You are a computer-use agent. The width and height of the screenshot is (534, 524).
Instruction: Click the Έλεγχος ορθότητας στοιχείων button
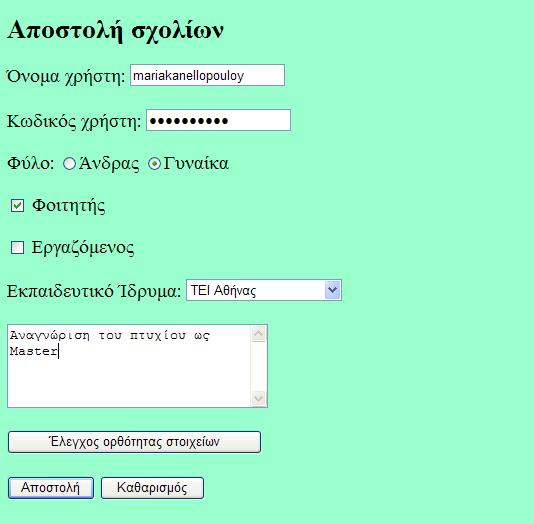[x=135, y=442]
